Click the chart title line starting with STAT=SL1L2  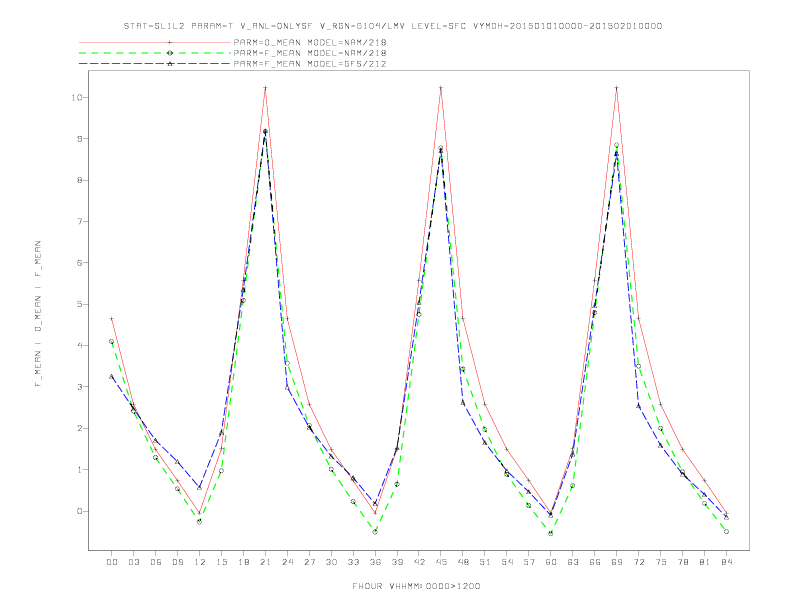[x=392, y=26]
